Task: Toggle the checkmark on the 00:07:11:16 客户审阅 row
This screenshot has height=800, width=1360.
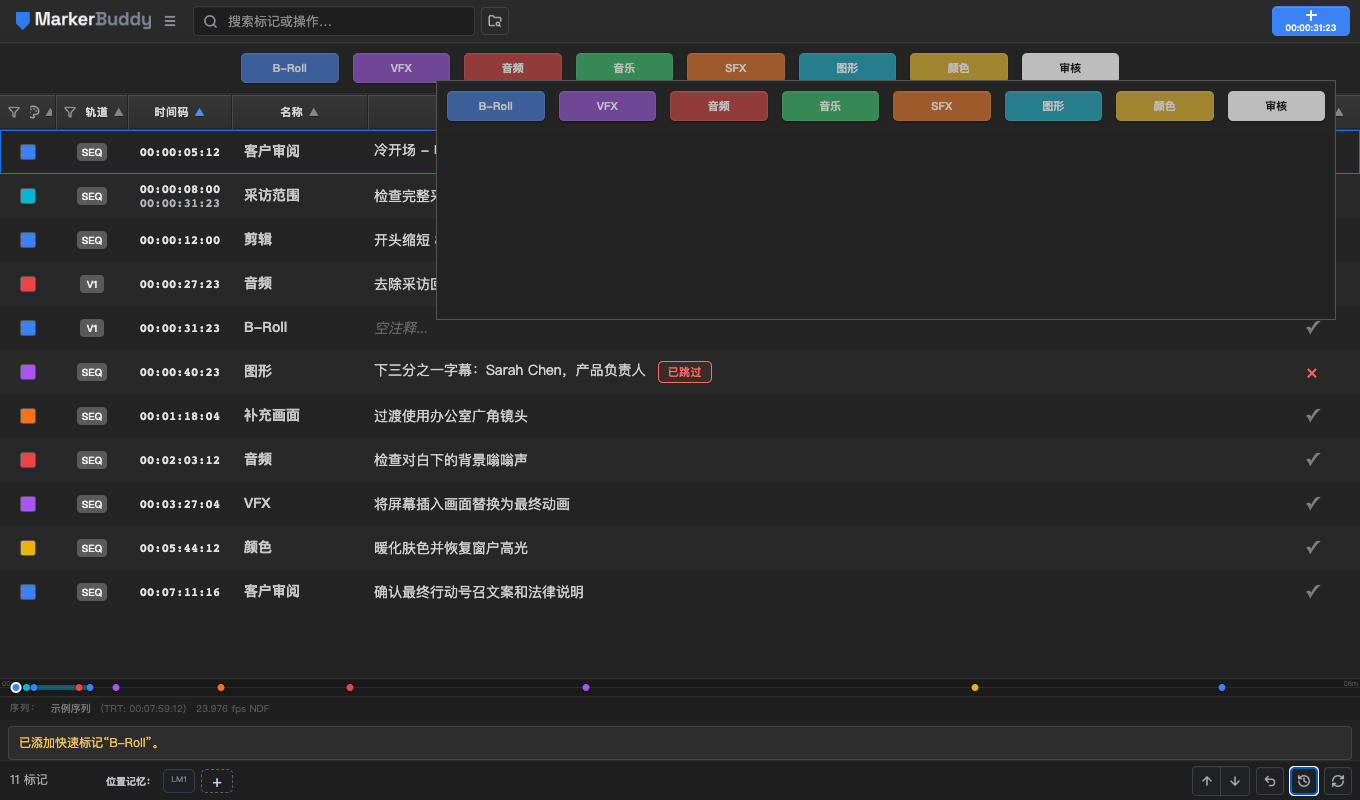Action: pyautogui.click(x=1313, y=591)
